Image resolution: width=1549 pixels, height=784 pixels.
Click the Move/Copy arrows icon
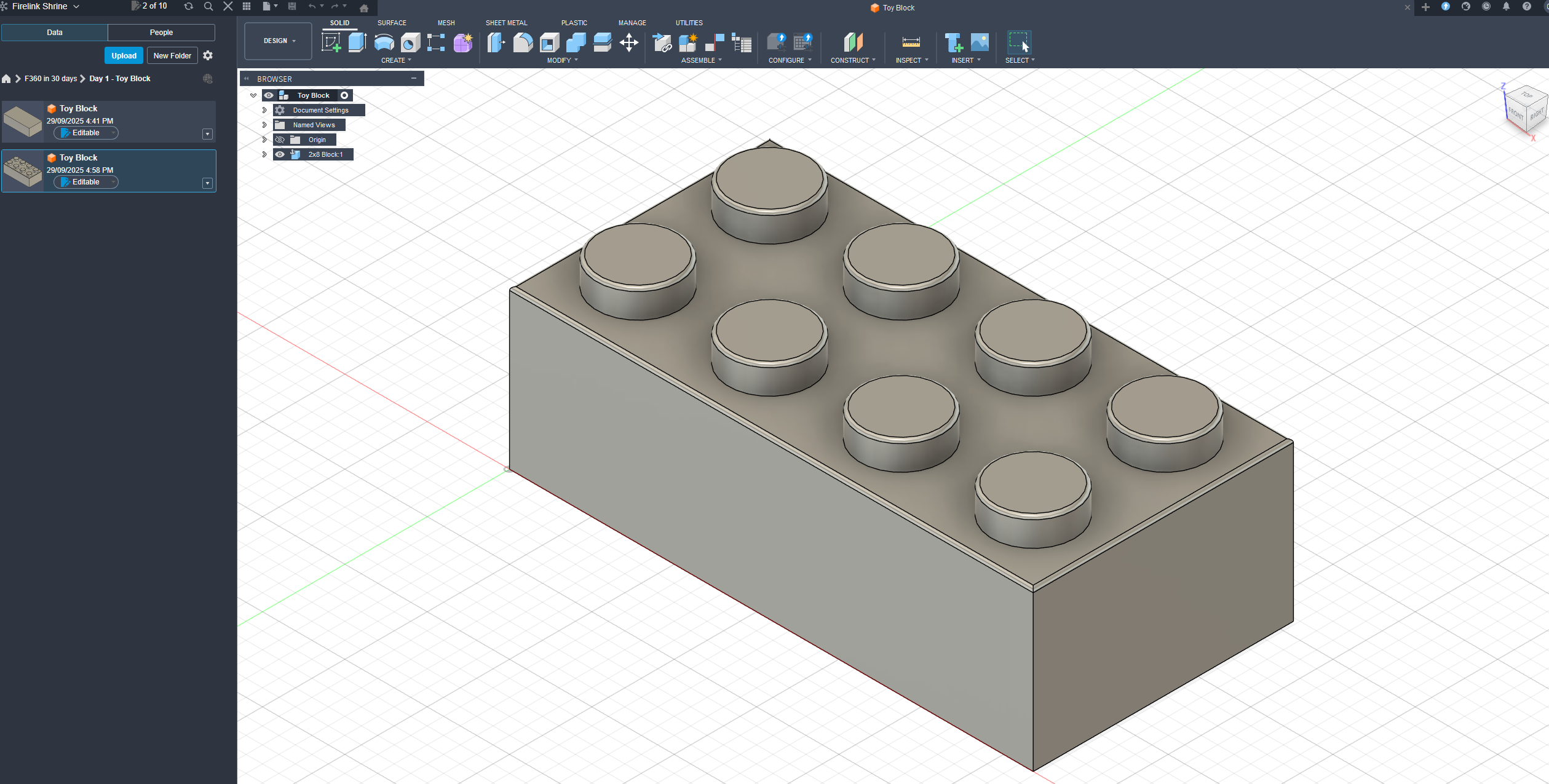[628, 42]
